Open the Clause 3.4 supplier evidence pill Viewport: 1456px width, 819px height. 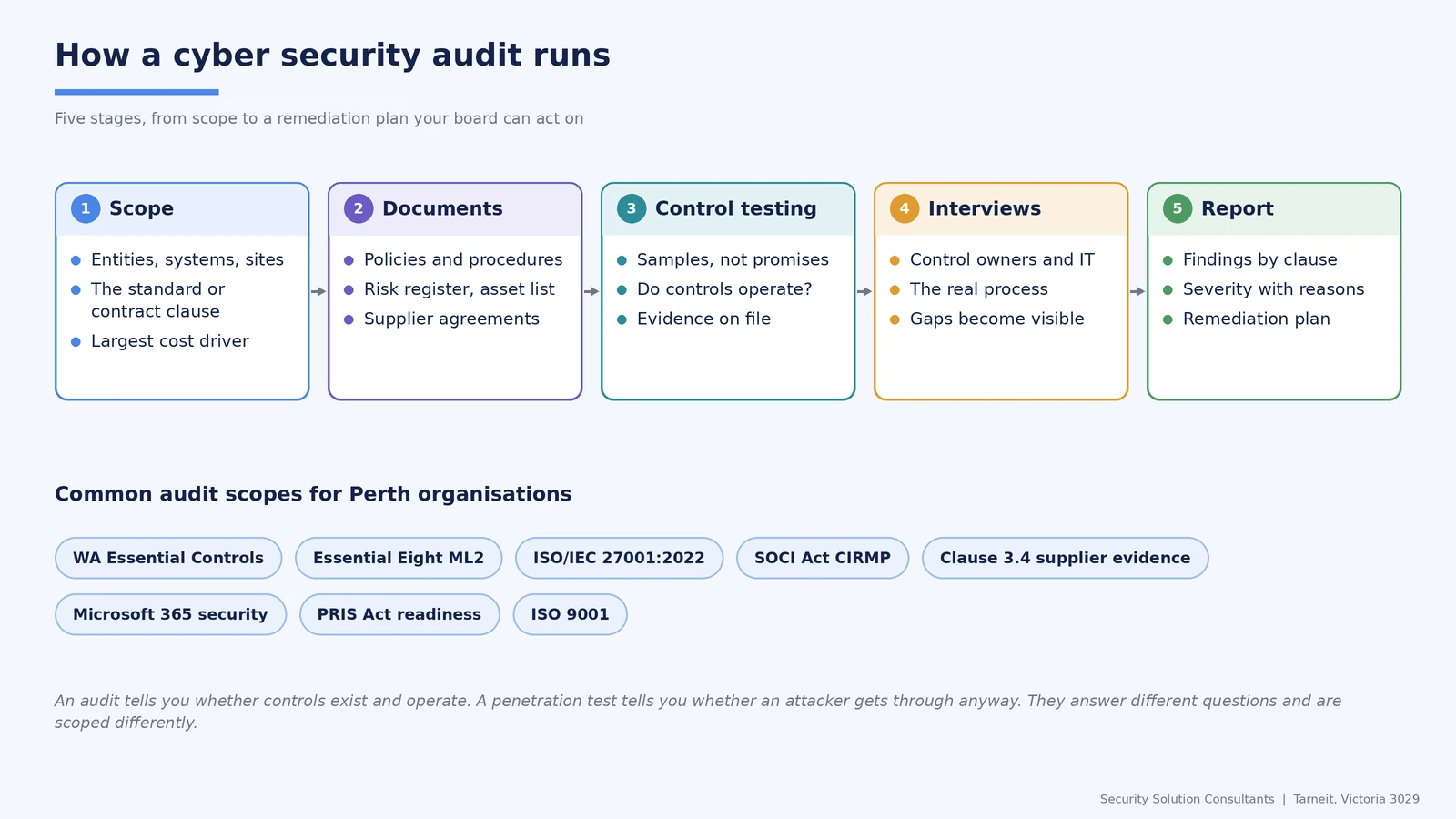(x=1066, y=558)
